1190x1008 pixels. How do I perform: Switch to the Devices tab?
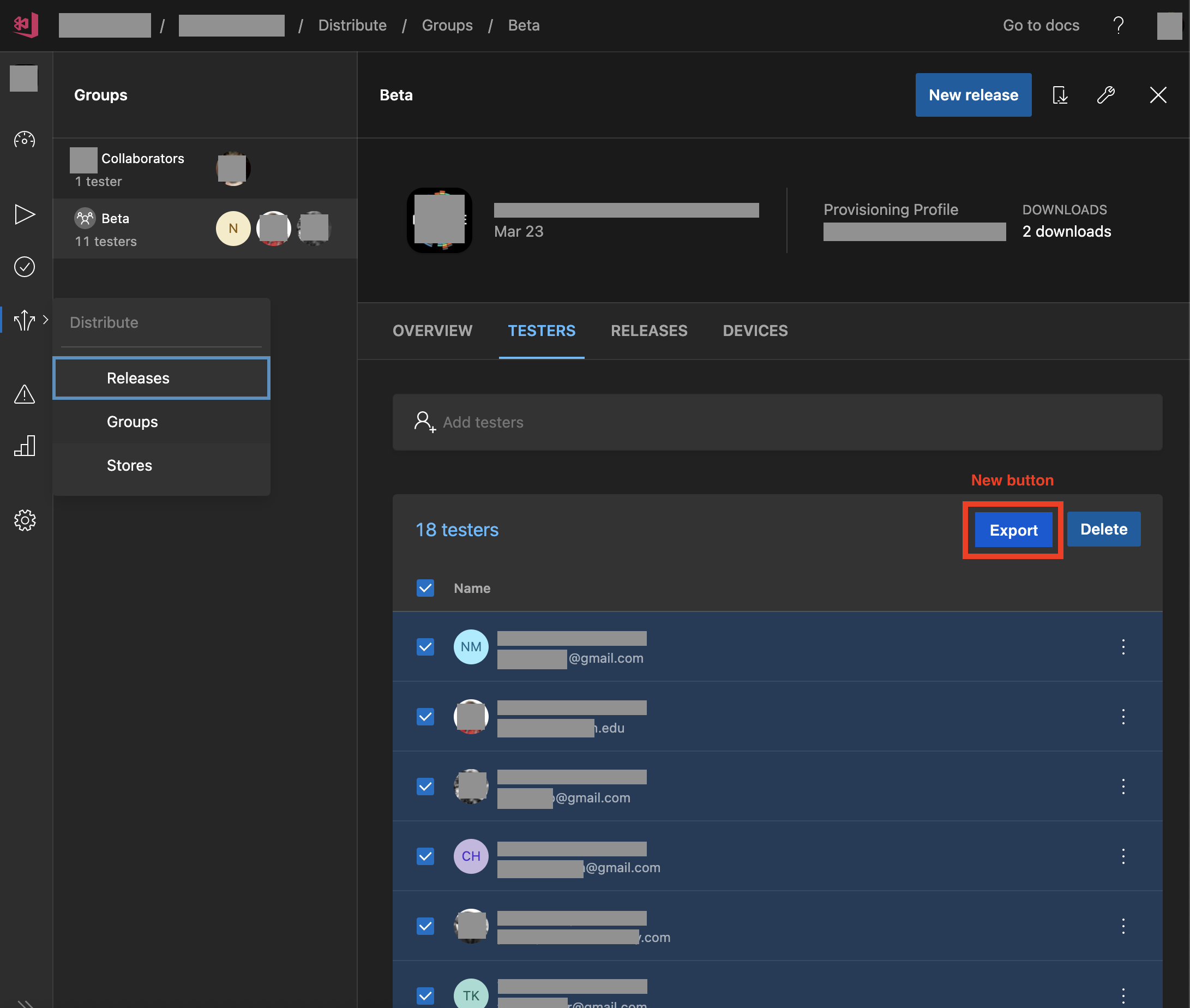tap(755, 331)
